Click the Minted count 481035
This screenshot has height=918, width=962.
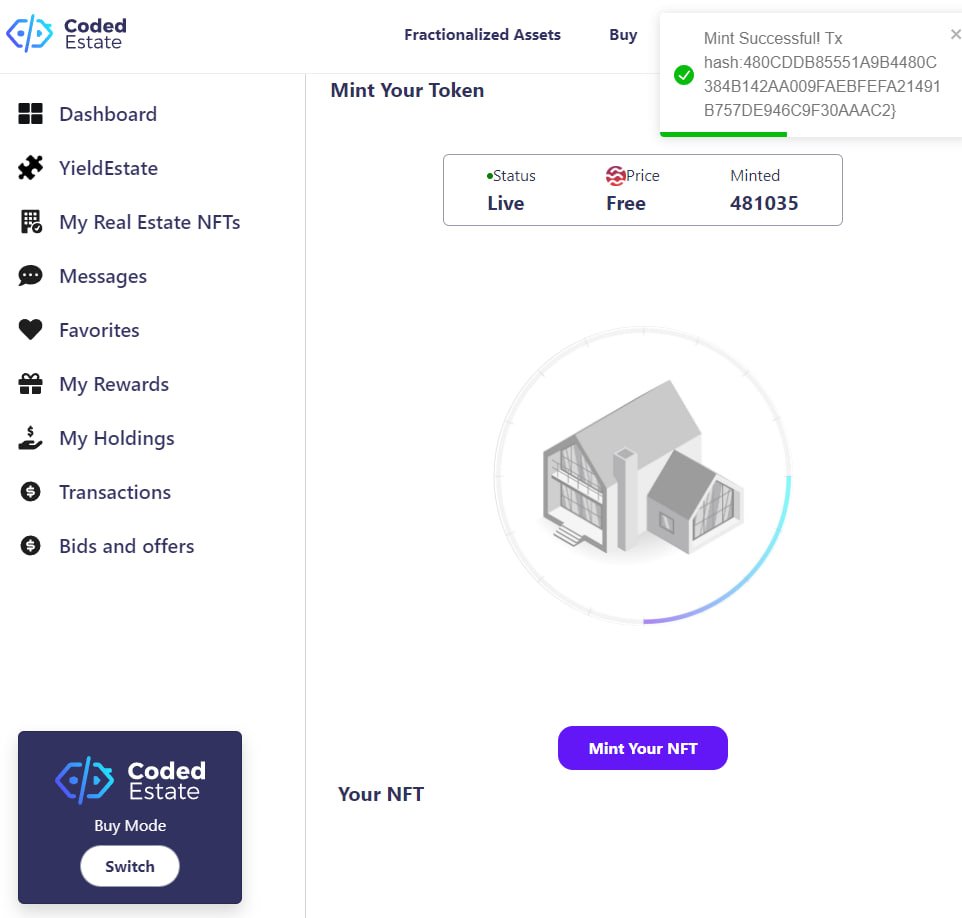[x=764, y=203]
